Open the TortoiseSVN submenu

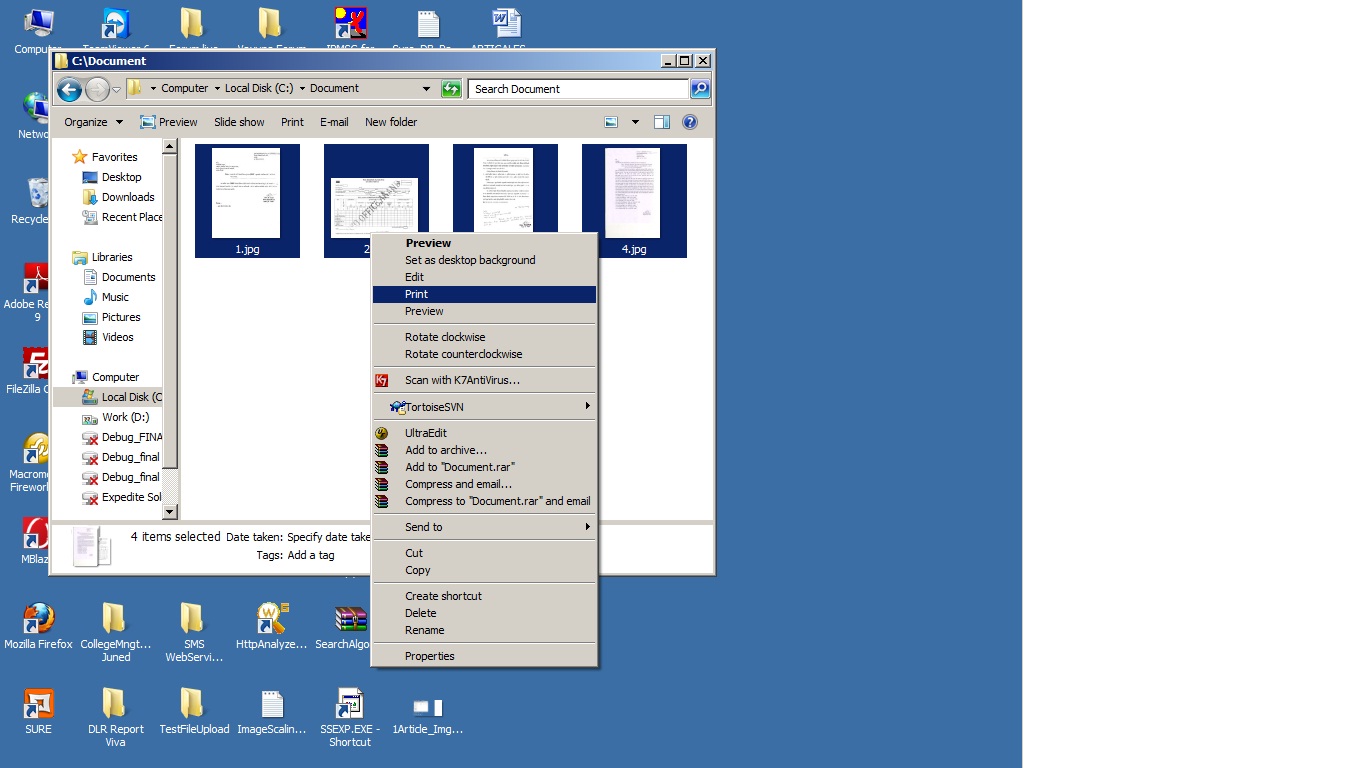pos(484,407)
